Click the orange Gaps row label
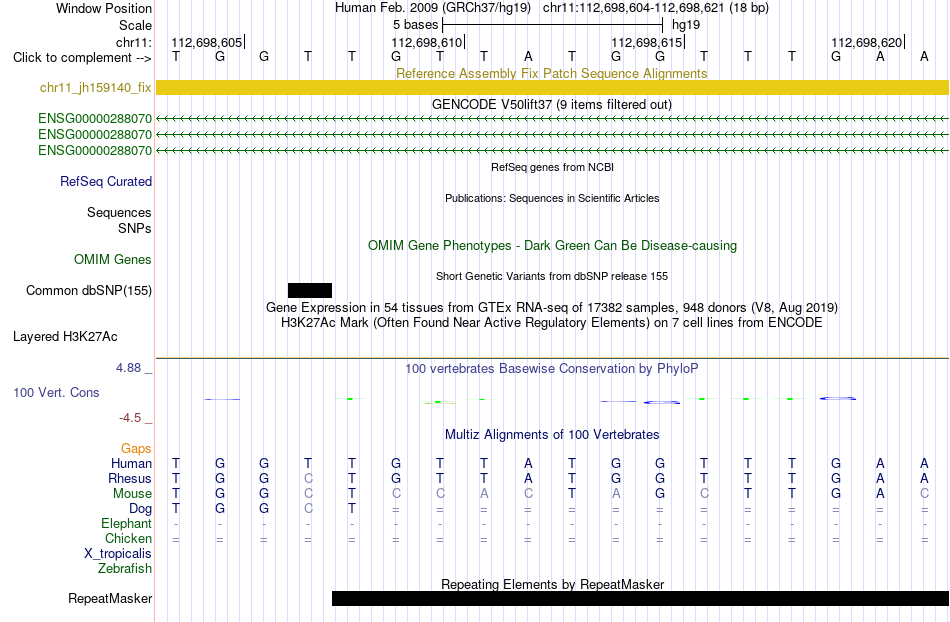Image resolution: width=950 pixels, height=622 pixels. coord(136,448)
